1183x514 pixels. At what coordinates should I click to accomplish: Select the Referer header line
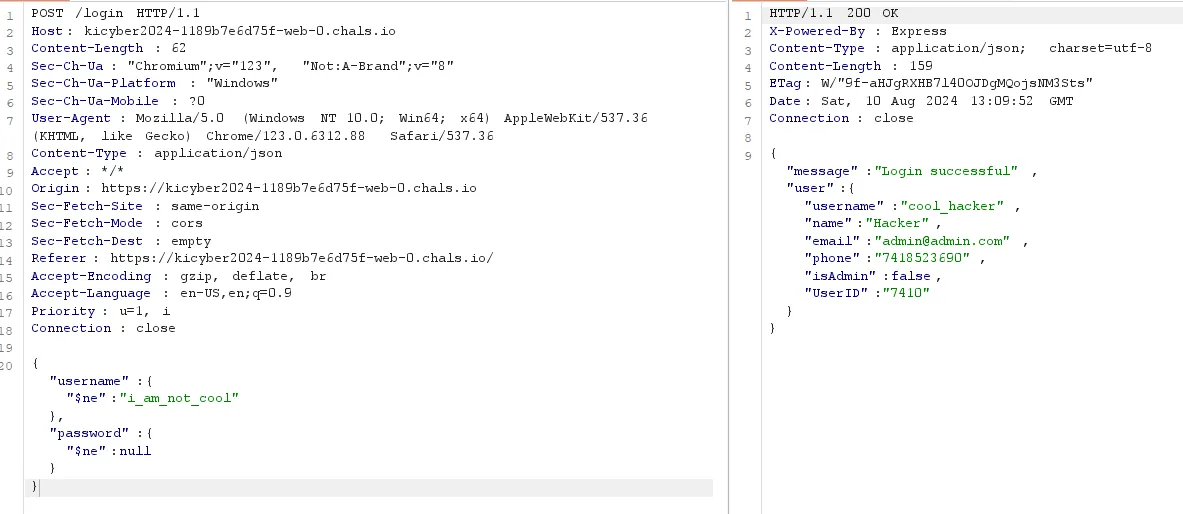[263, 258]
